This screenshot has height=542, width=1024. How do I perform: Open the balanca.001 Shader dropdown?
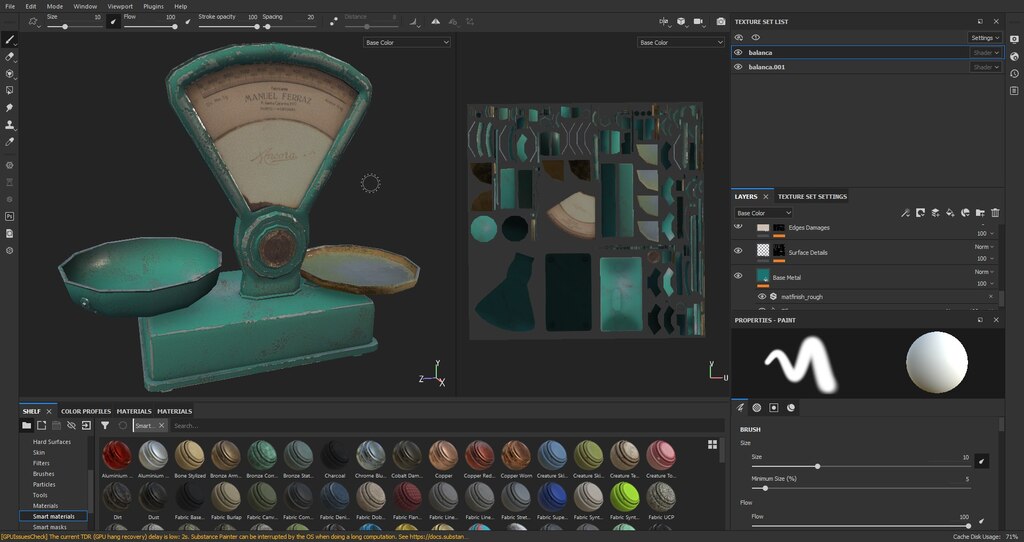pos(986,67)
